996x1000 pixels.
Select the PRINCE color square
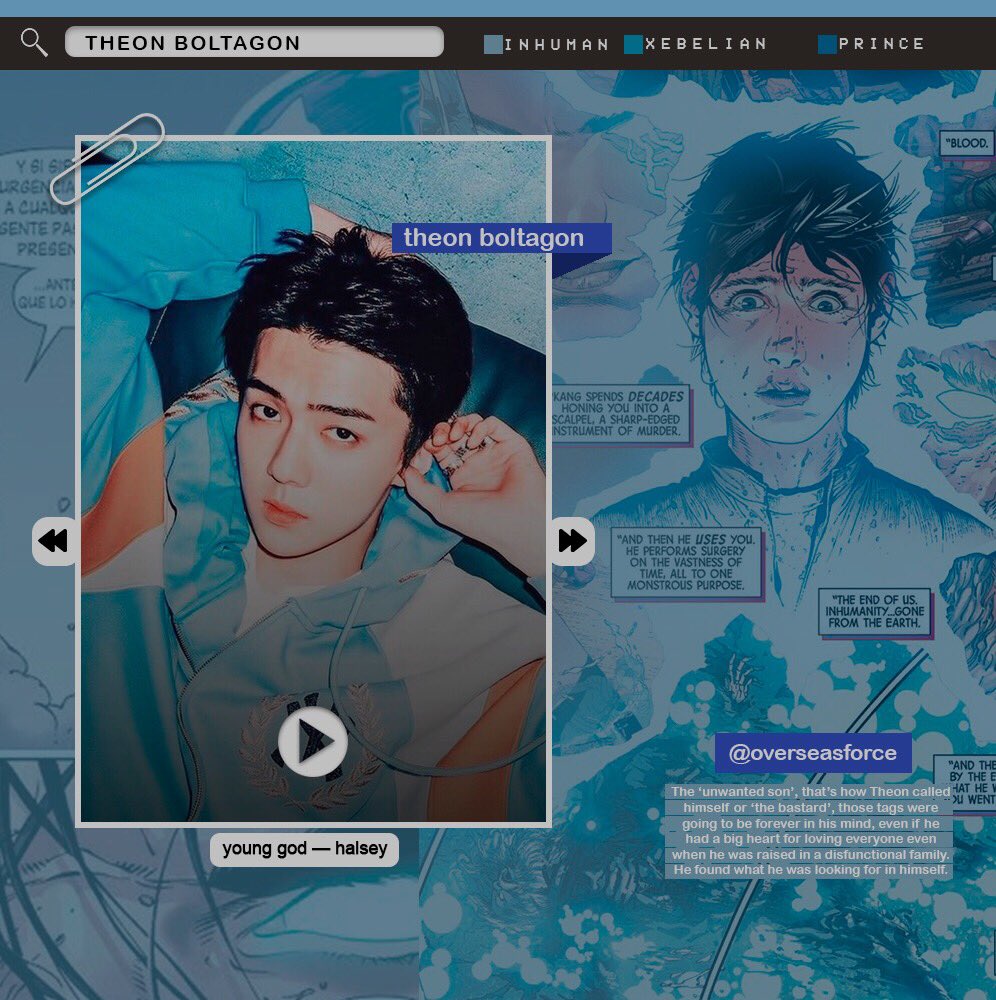coord(827,45)
